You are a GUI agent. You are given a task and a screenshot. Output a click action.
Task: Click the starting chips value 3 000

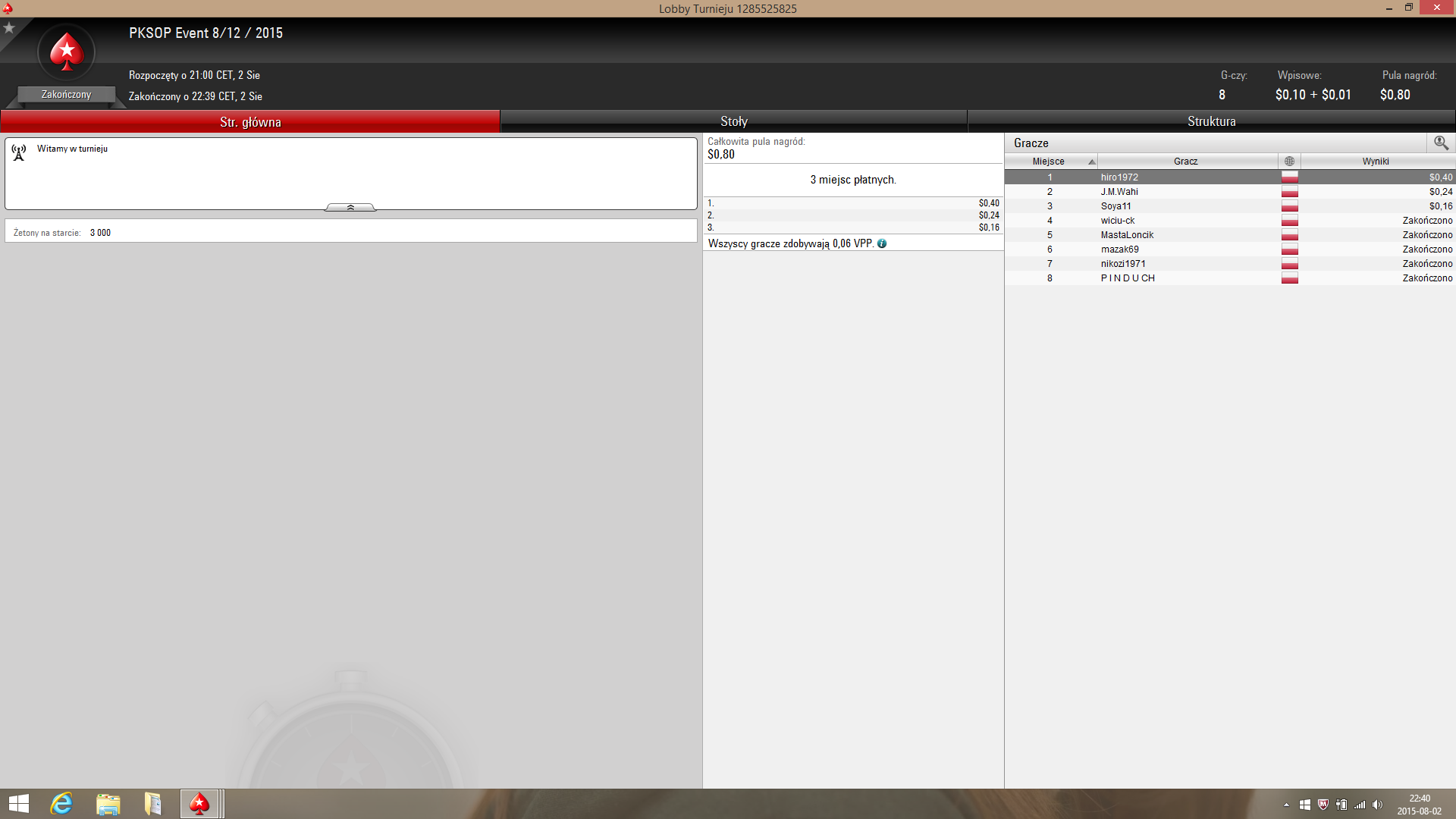coord(100,233)
